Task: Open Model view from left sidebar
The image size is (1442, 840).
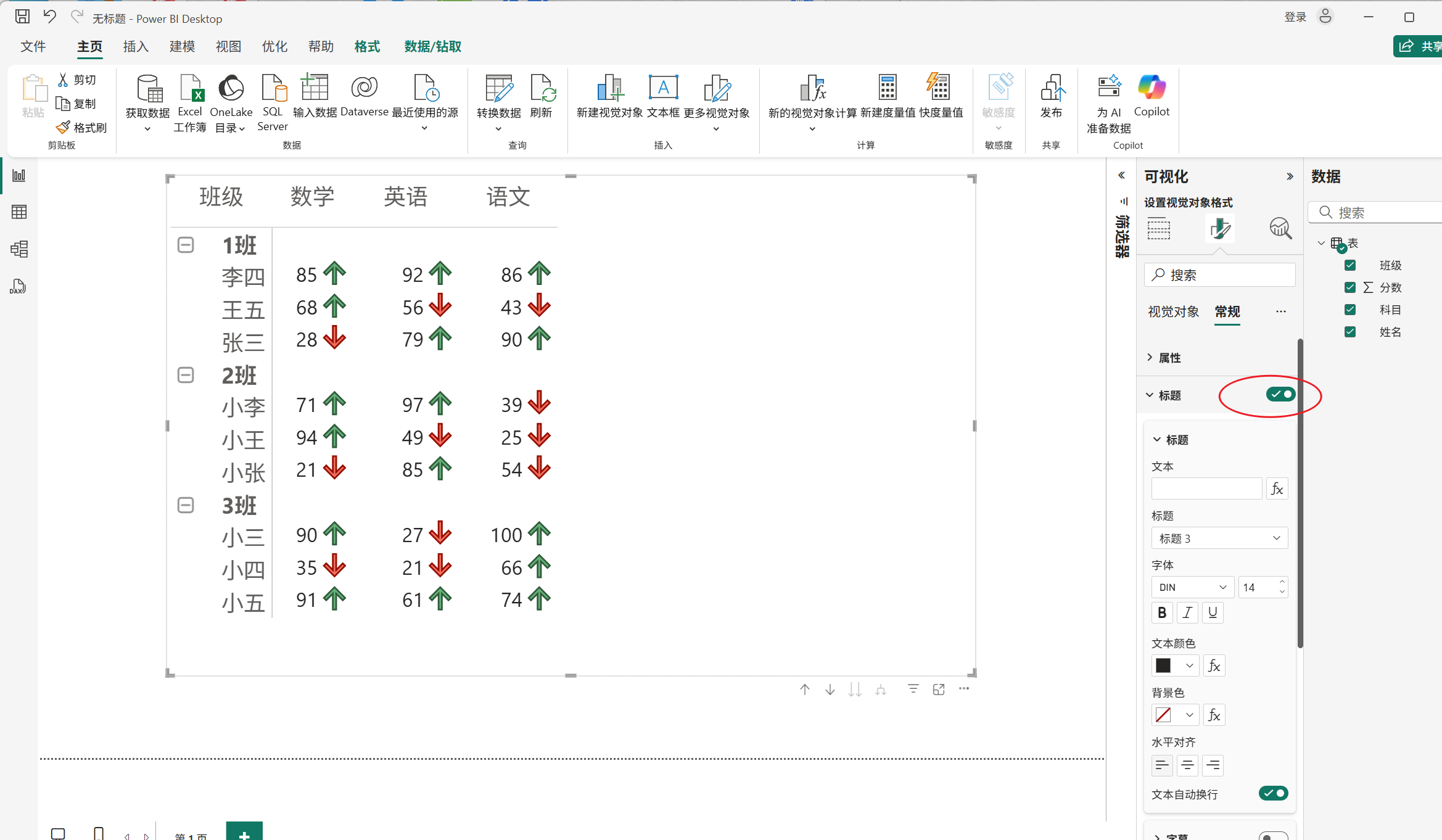Action: tap(19, 249)
